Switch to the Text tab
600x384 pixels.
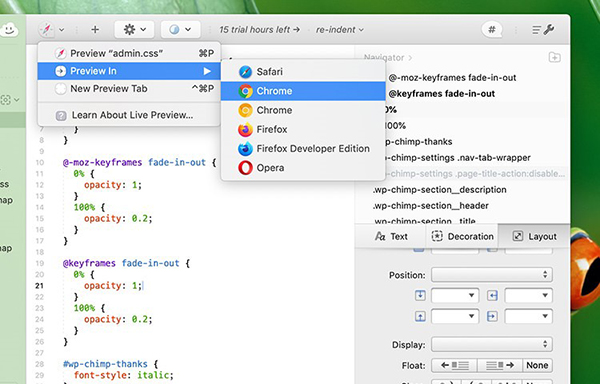click(391, 236)
